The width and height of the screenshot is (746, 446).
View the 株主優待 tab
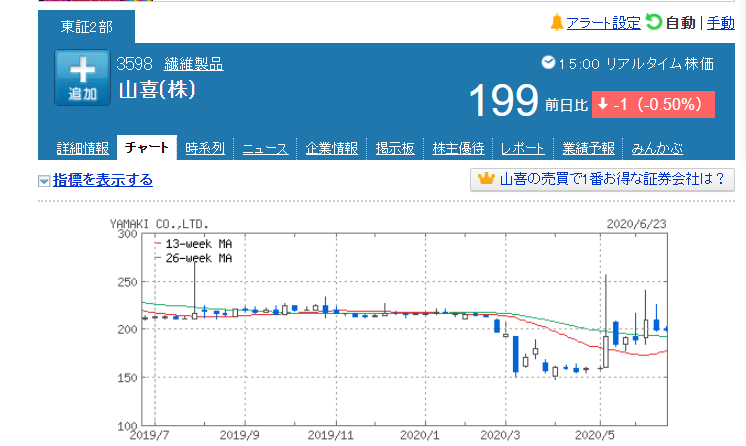458,149
